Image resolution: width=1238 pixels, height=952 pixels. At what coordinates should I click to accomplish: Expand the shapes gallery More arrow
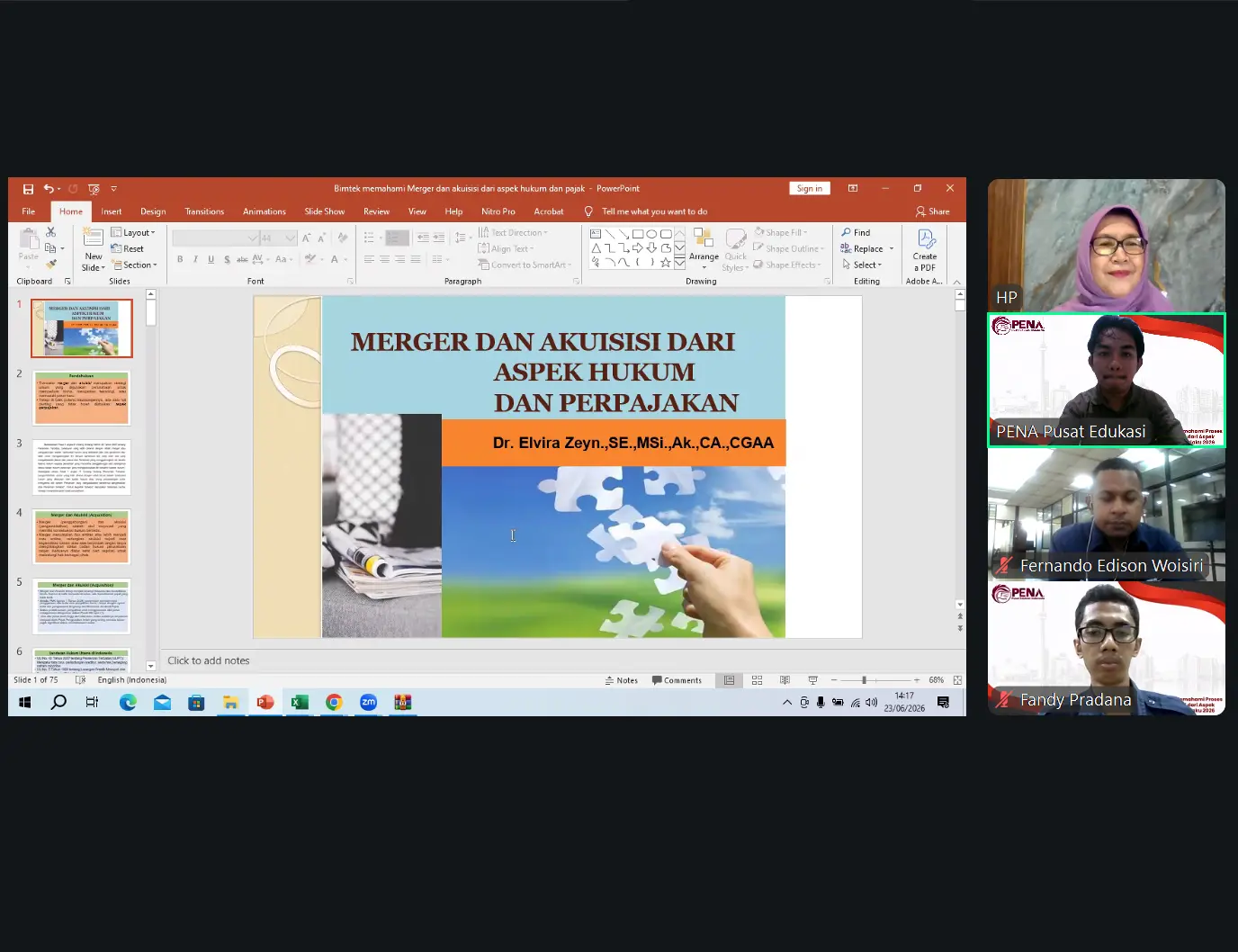coord(679,264)
